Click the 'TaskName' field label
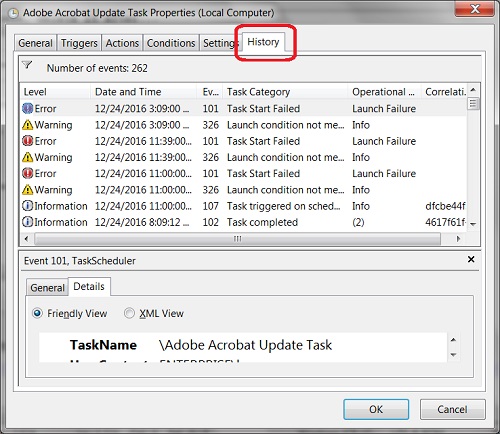The image size is (500, 434). point(103,345)
